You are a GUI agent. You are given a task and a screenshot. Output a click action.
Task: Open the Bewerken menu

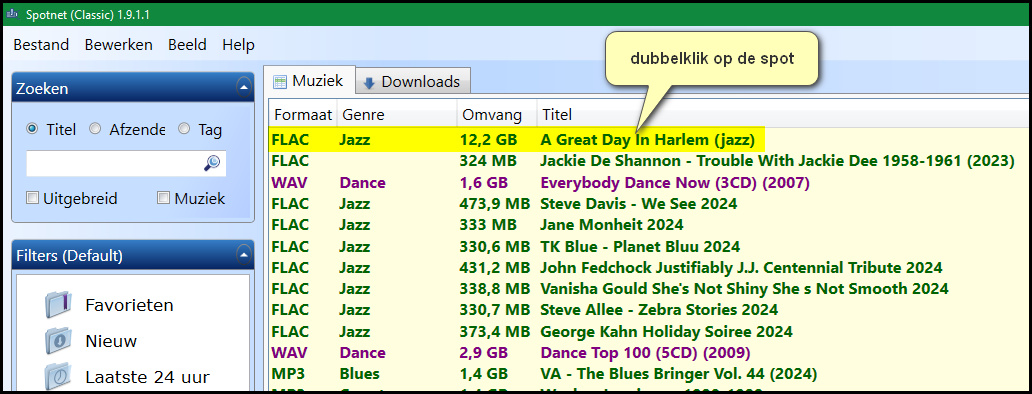118,45
